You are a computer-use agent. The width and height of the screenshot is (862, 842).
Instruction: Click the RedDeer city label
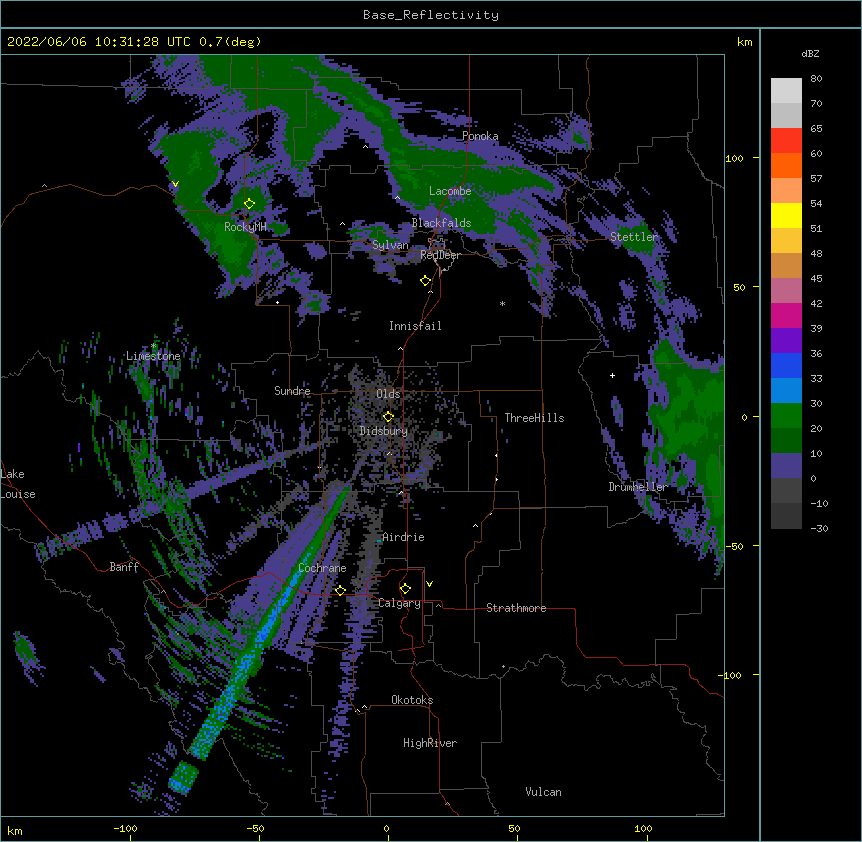click(x=440, y=255)
